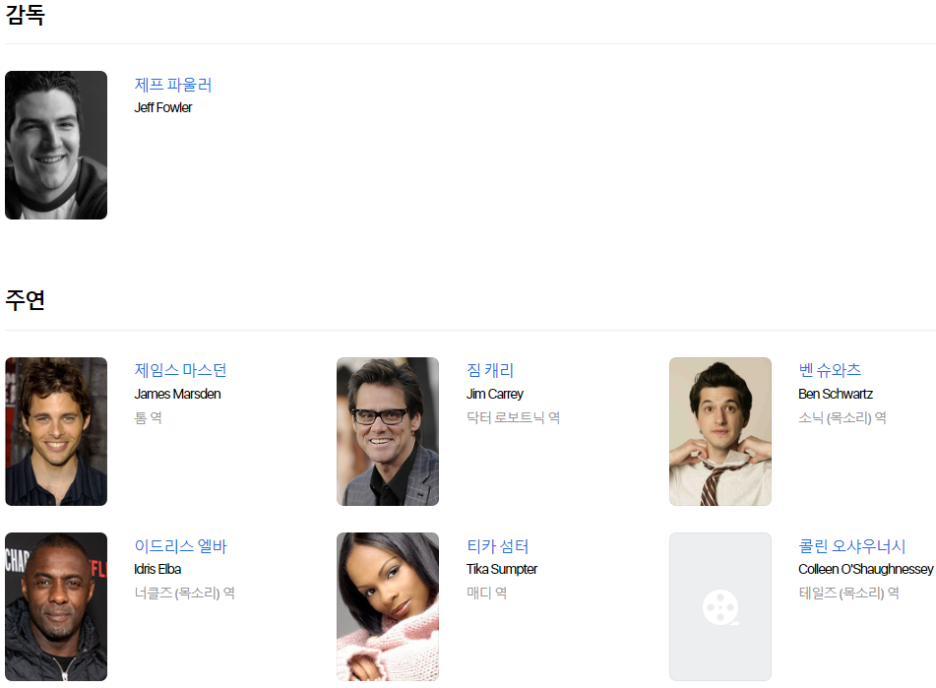The width and height of the screenshot is (936, 688).
Task: Click the role text 테일즈 (목소리) 역
Action: pyautogui.click(x=849, y=593)
